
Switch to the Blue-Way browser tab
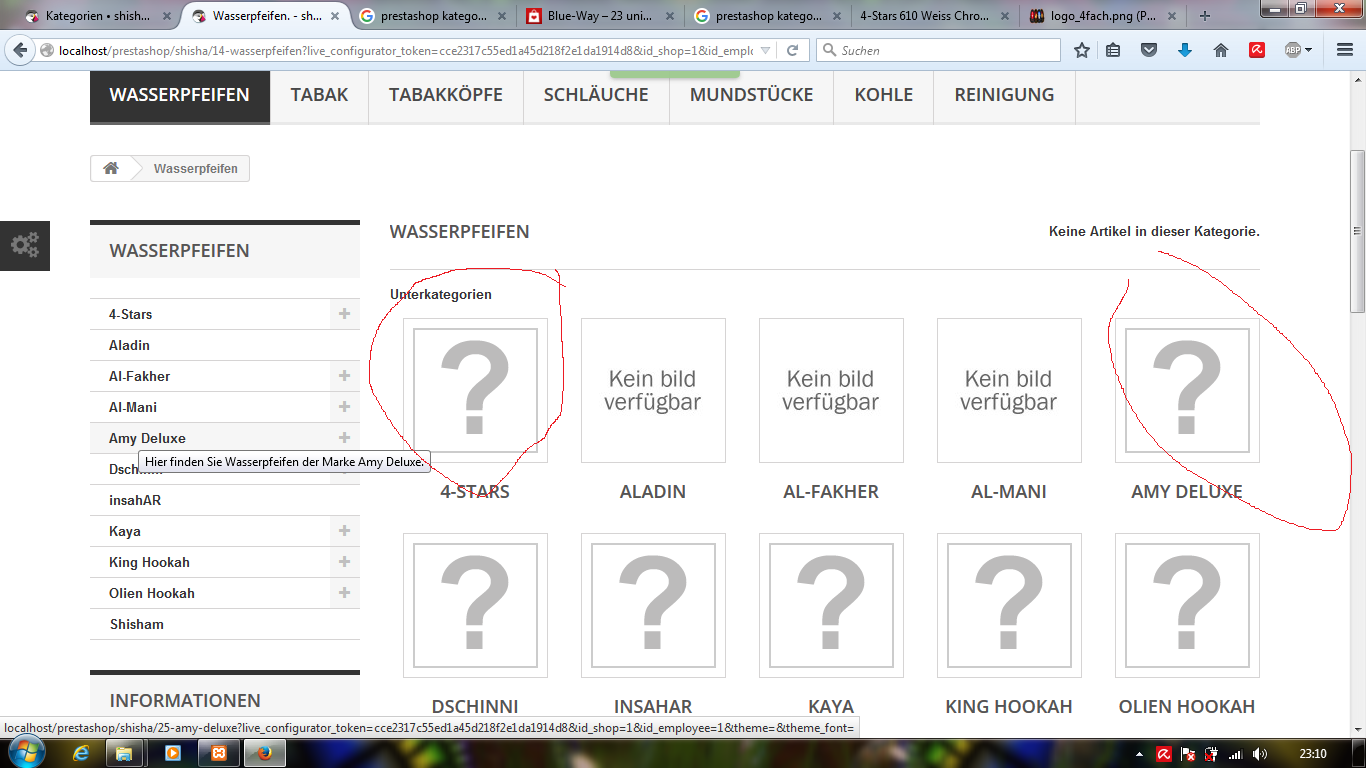coord(600,16)
